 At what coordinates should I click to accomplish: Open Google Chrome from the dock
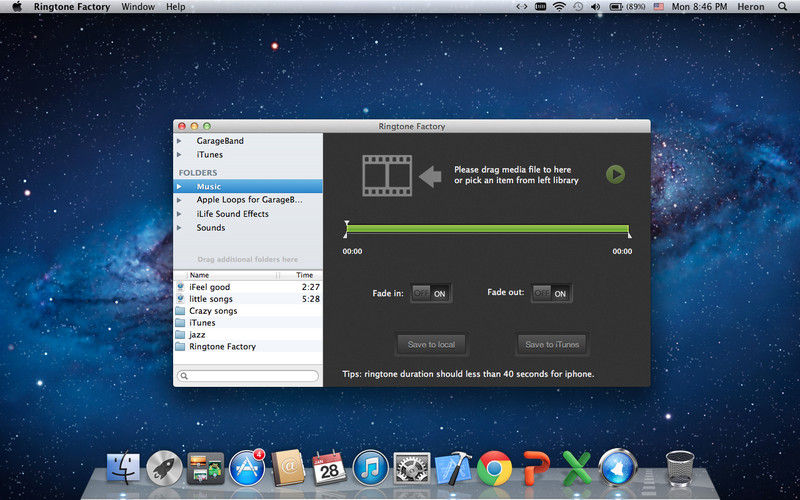pyautogui.click(x=494, y=467)
